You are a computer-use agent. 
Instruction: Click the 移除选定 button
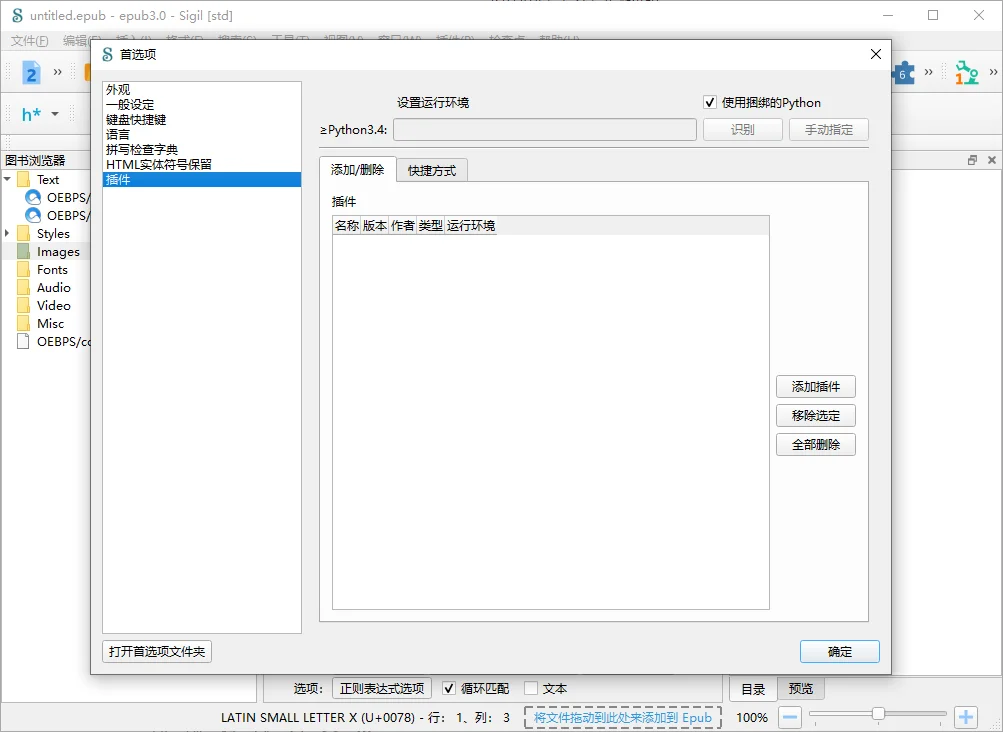816,415
